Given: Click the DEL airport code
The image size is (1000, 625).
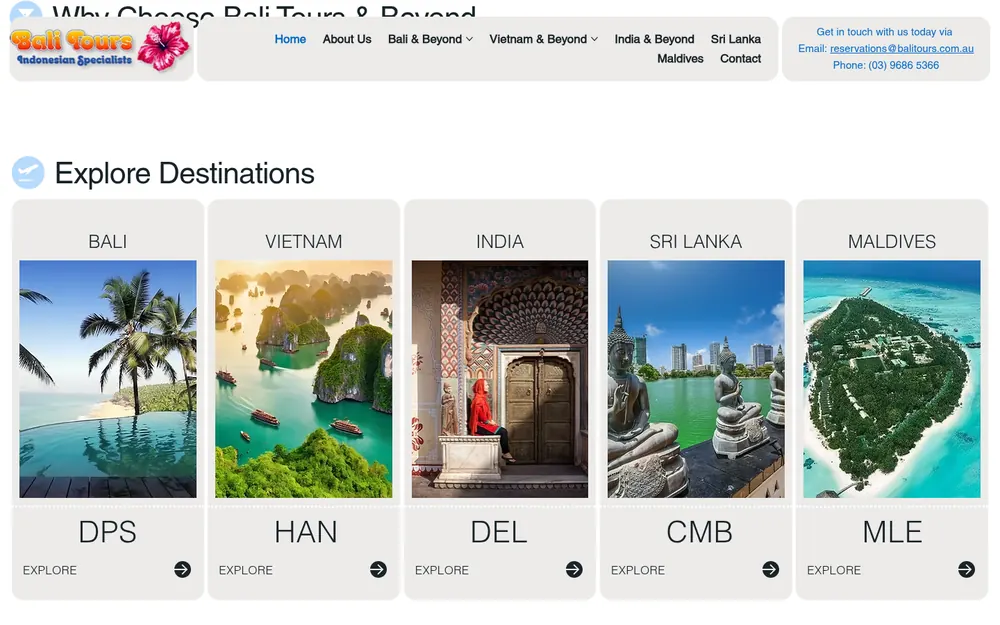Looking at the screenshot, I should [499, 532].
